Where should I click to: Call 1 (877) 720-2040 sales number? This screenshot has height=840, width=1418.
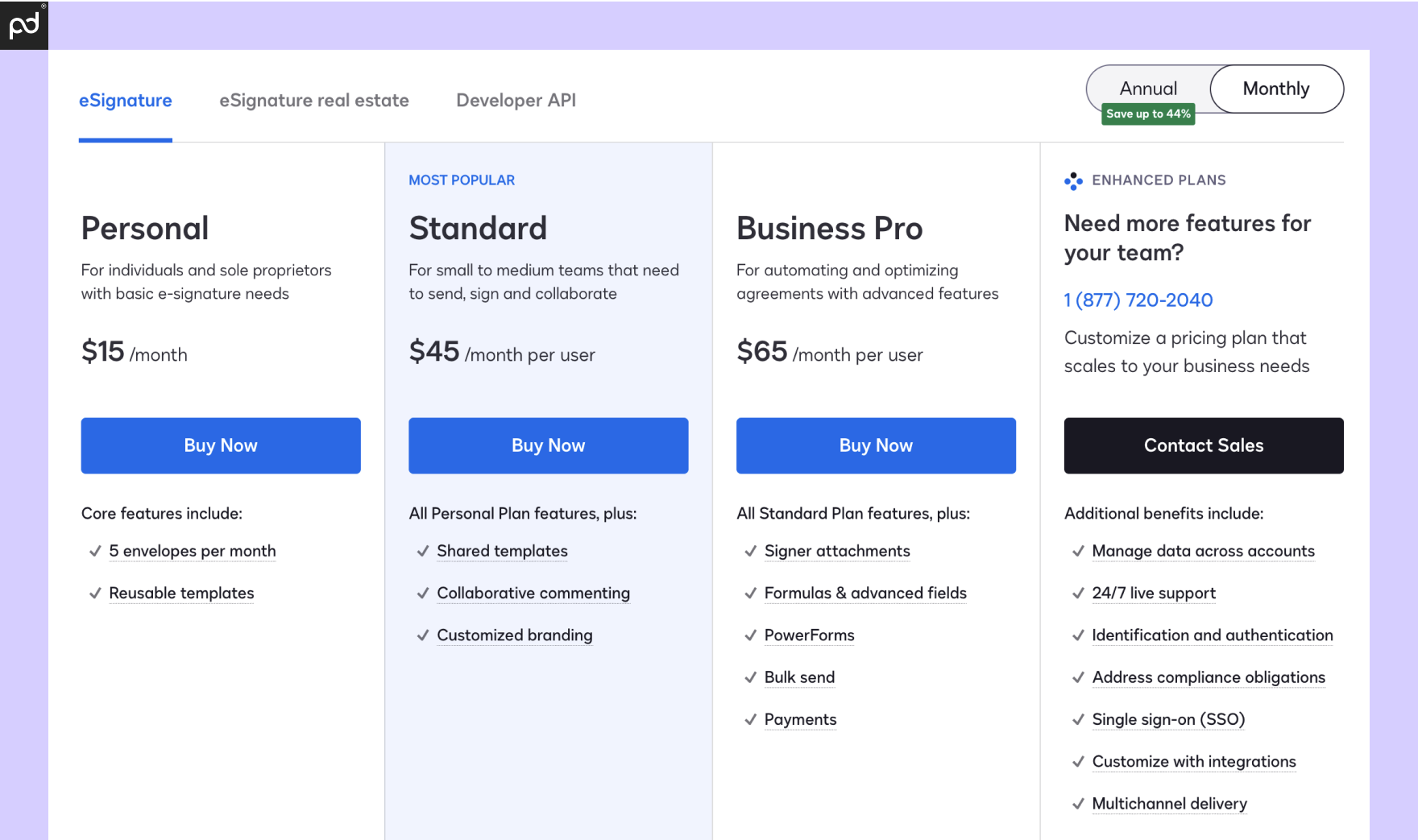(x=1138, y=300)
